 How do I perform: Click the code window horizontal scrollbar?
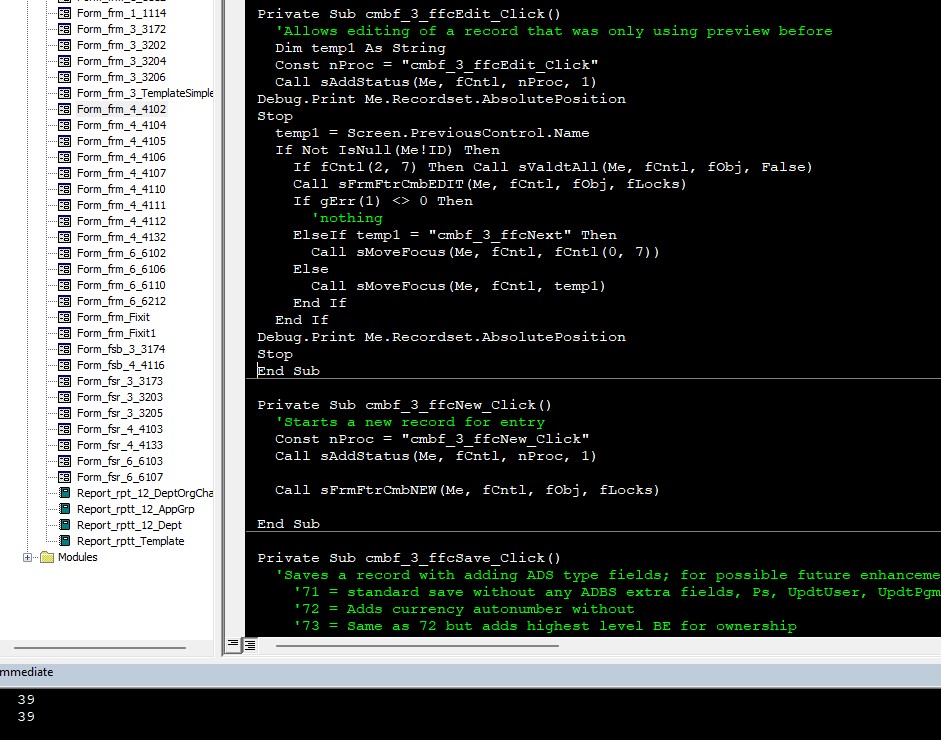tap(417, 646)
